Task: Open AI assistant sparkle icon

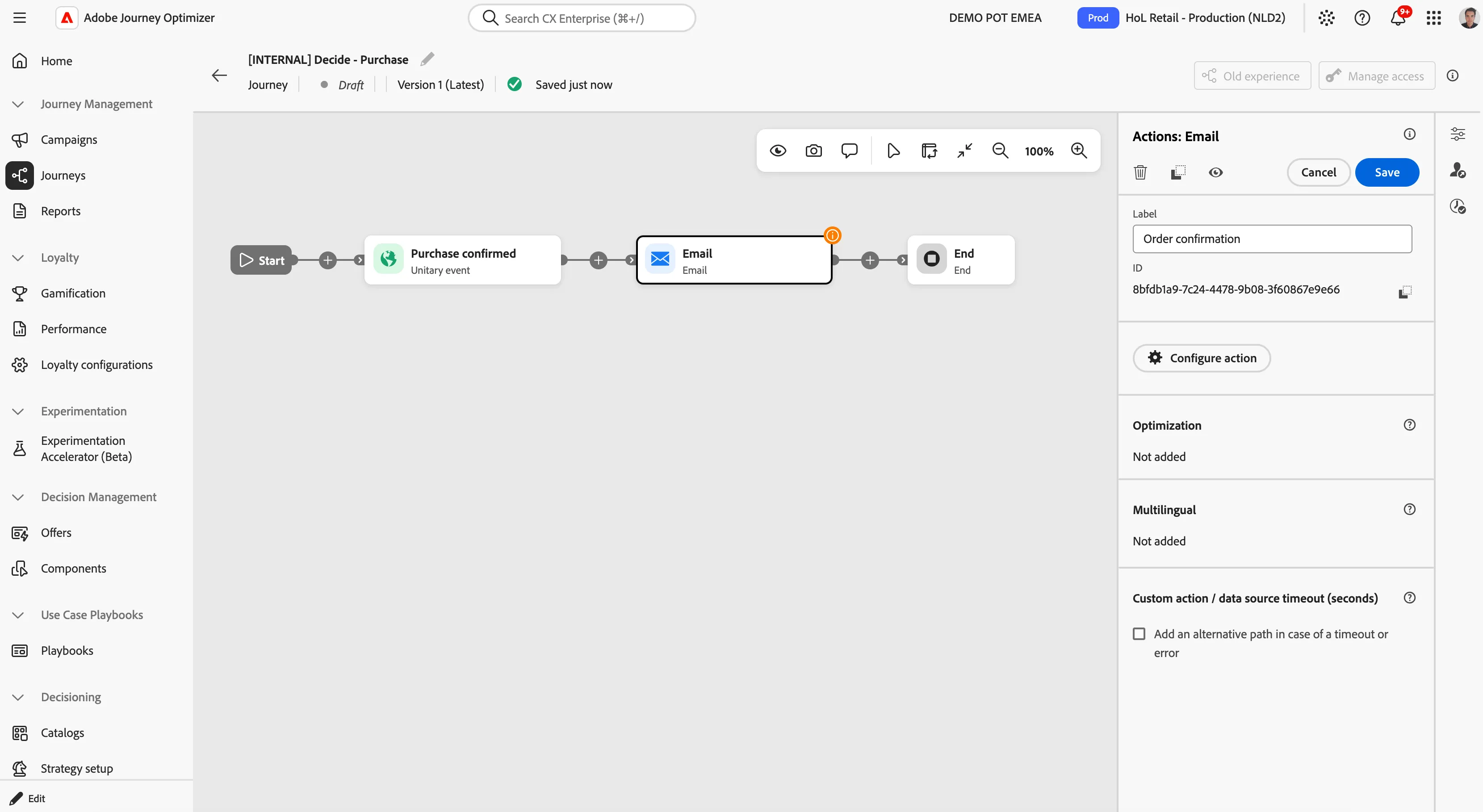Action: tap(1326, 18)
